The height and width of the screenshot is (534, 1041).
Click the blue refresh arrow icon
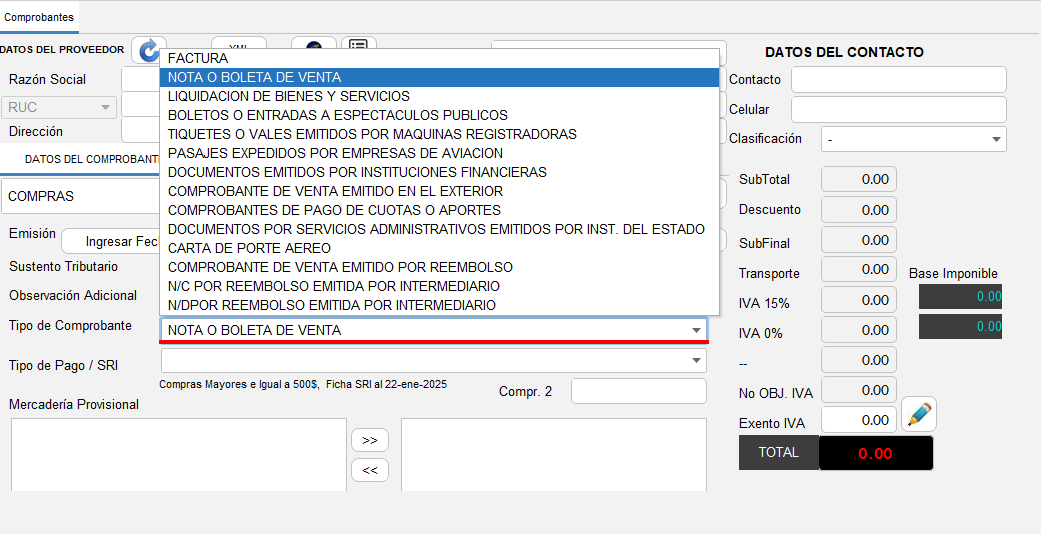(148, 49)
